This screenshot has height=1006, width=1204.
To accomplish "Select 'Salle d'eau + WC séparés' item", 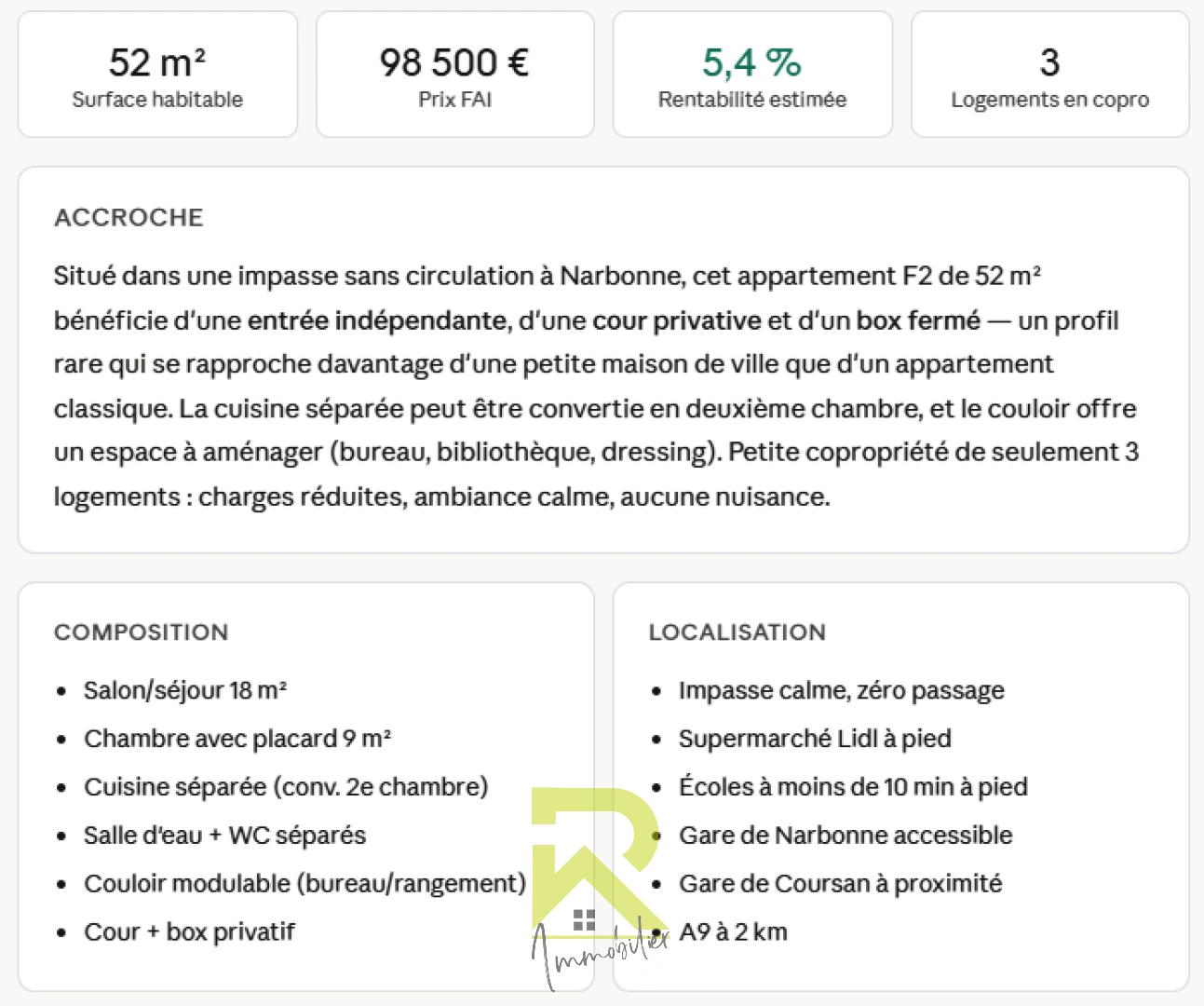I will tap(224, 836).
